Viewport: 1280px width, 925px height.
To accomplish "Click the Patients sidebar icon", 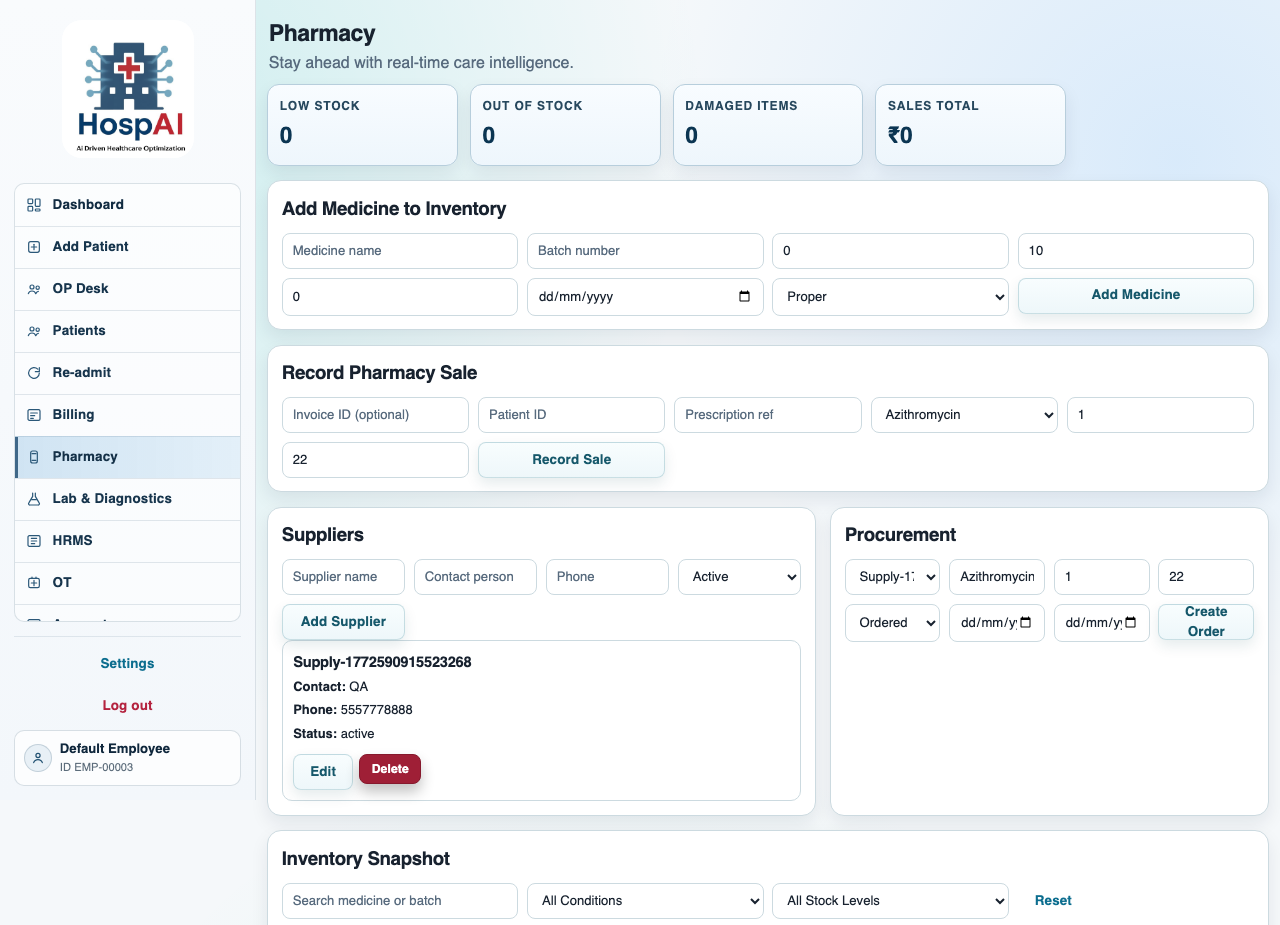I will click(x=33, y=330).
